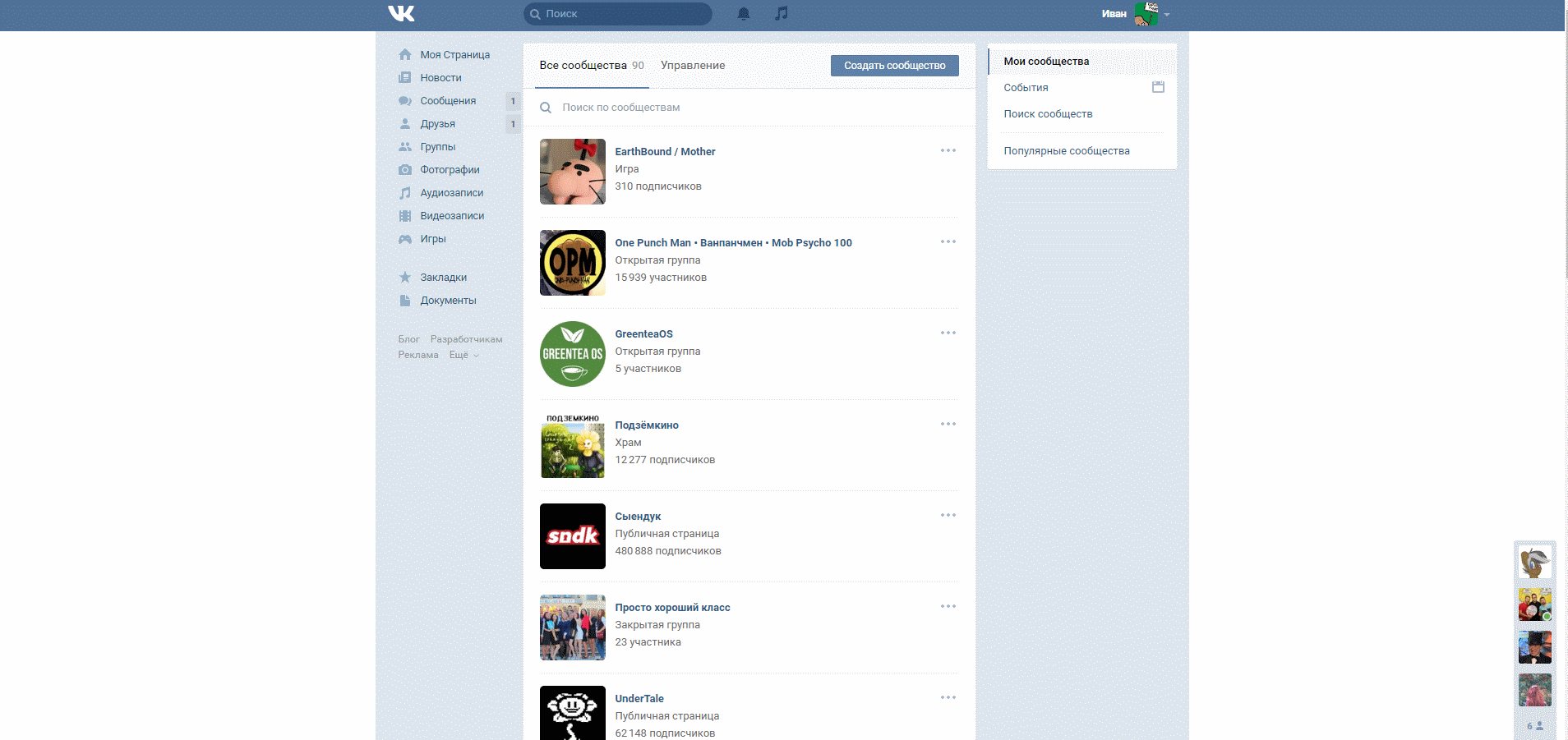Open the Сыендук sndk logo thumbnail
The width and height of the screenshot is (1568, 740).
click(573, 536)
